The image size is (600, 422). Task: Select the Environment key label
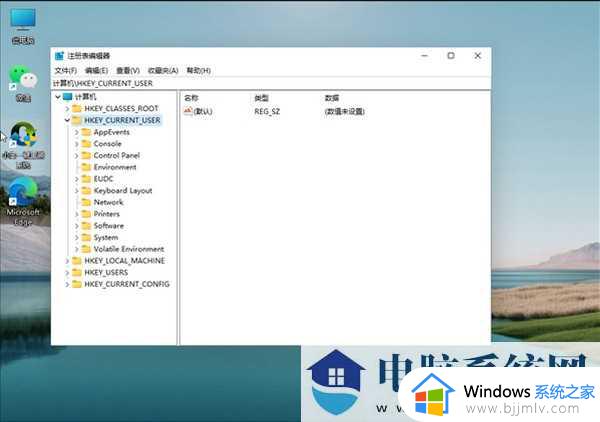click(x=115, y=167)
